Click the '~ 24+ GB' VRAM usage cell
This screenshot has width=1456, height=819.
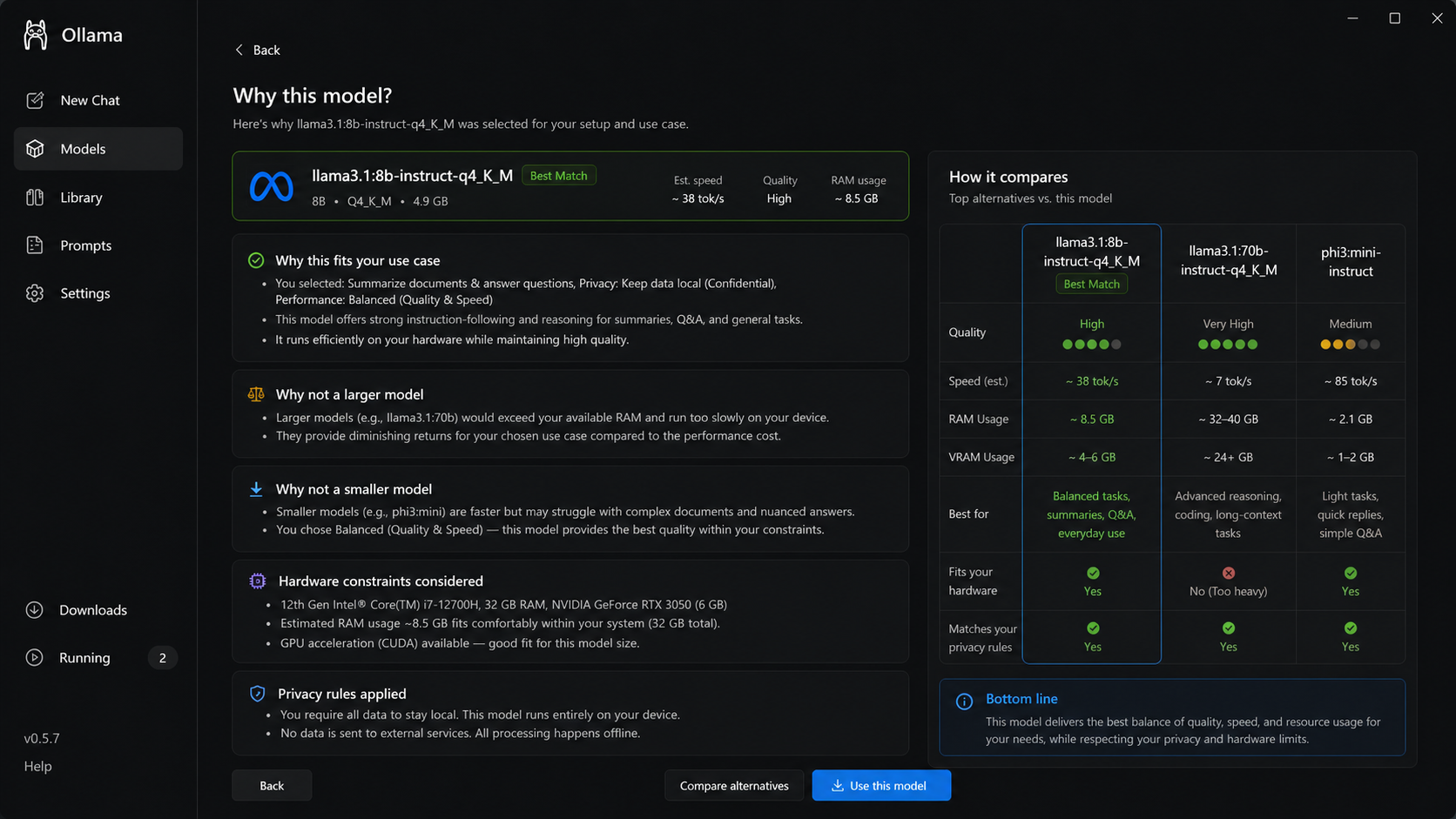[x=1229, y=457]
